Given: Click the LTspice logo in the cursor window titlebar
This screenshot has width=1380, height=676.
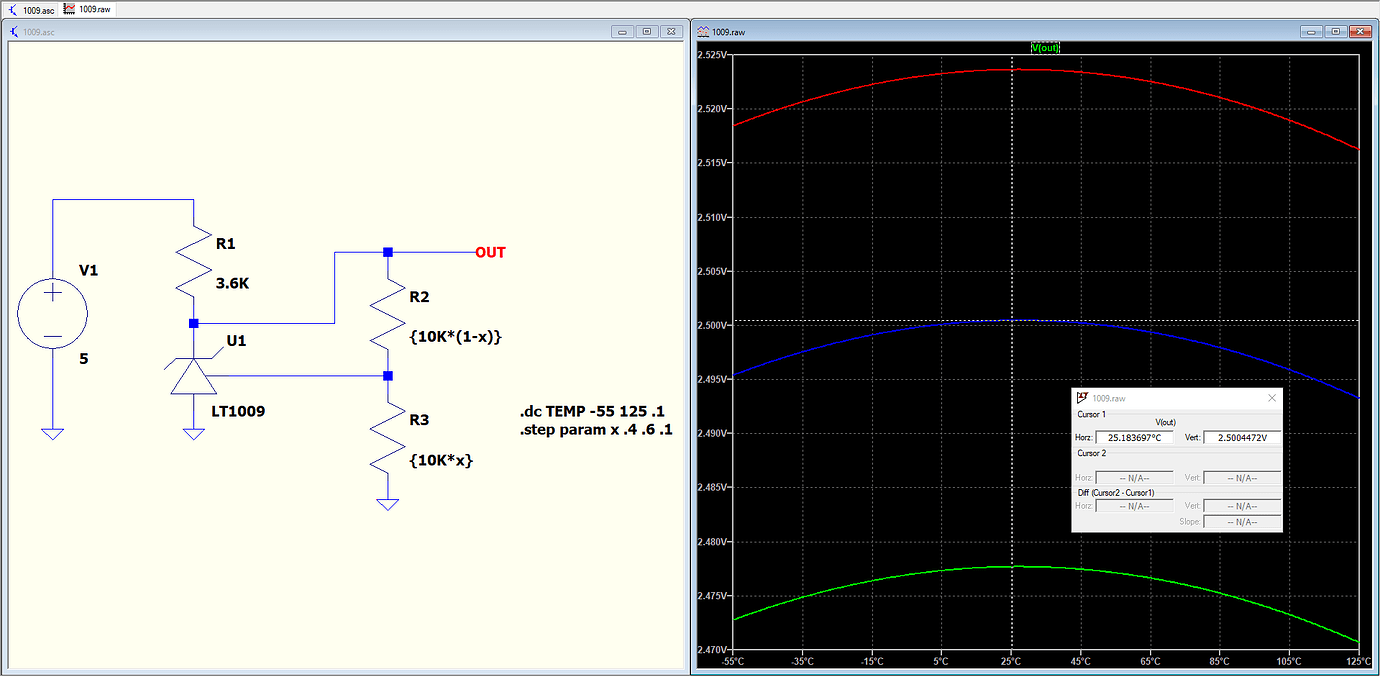Looking at the screenshot, I should (1083, 397).
